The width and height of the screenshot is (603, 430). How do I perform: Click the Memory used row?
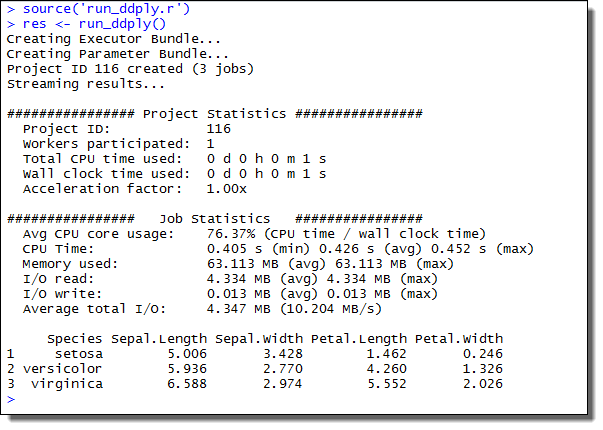click(x=230, y=263)
